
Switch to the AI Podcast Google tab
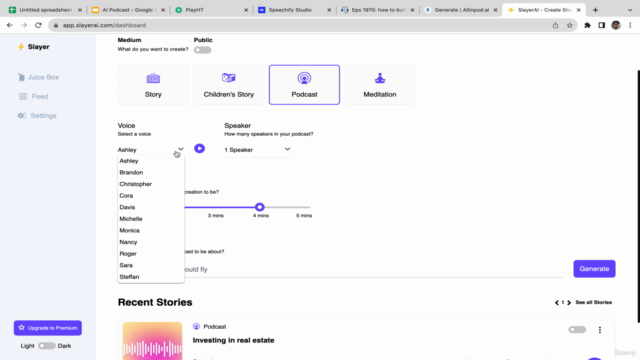point(128,10)
